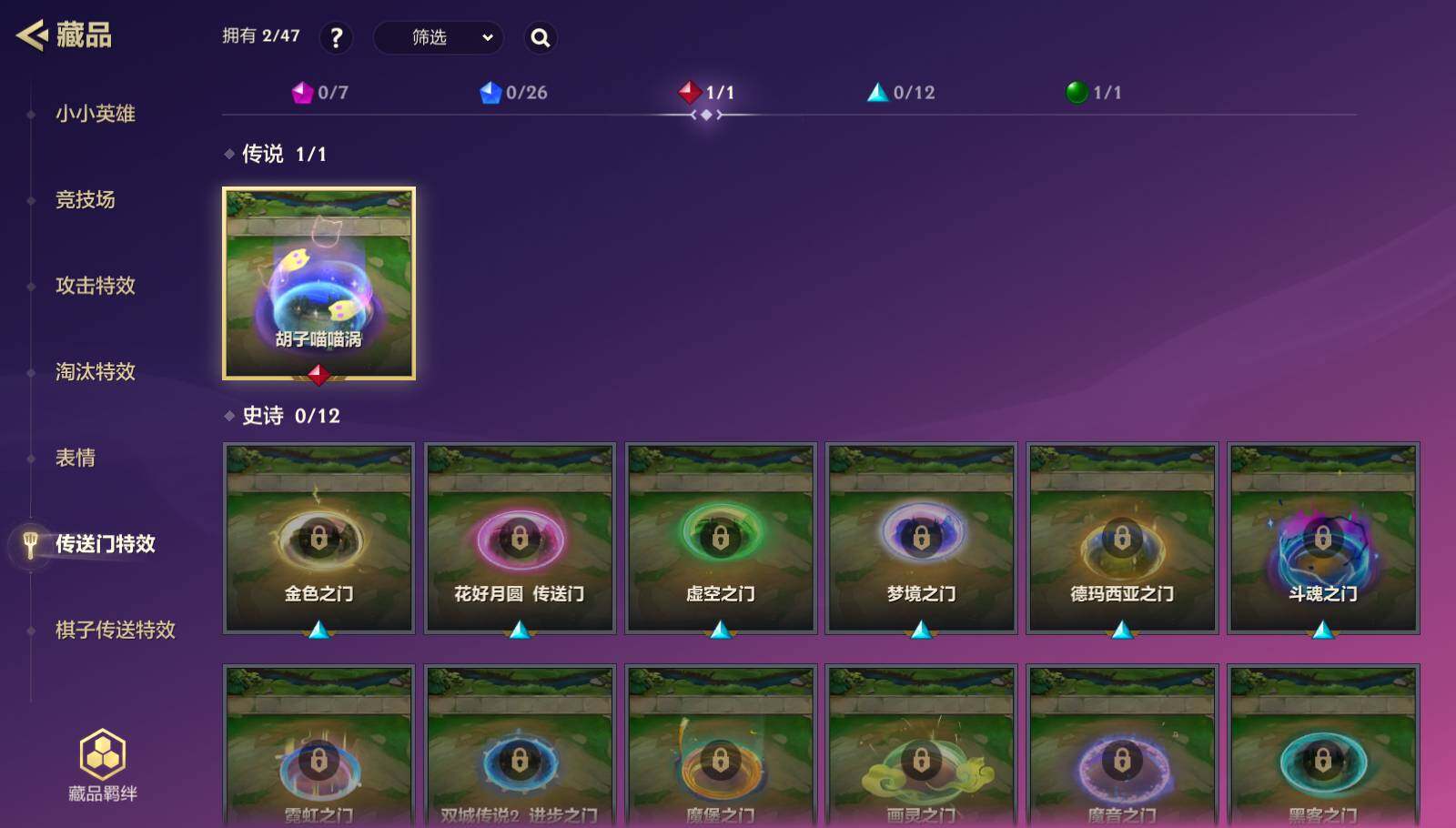This screenshot has height=828, width=1456.
Task: Open the 竞技场 category
Action: (86, 199)
